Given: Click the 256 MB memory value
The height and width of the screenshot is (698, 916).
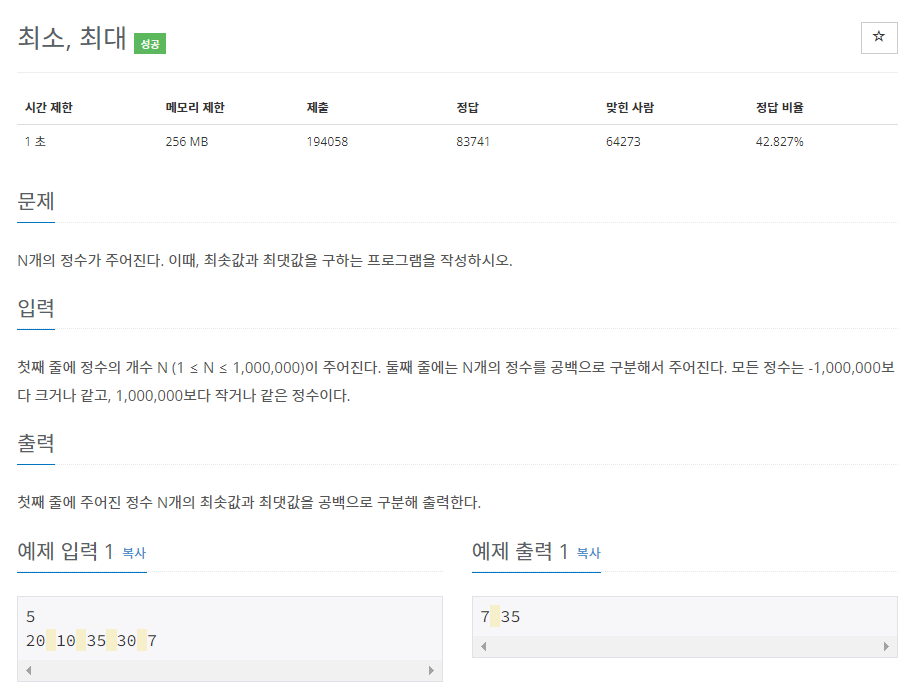Looking at the screenshot, I should pos(187,141).
